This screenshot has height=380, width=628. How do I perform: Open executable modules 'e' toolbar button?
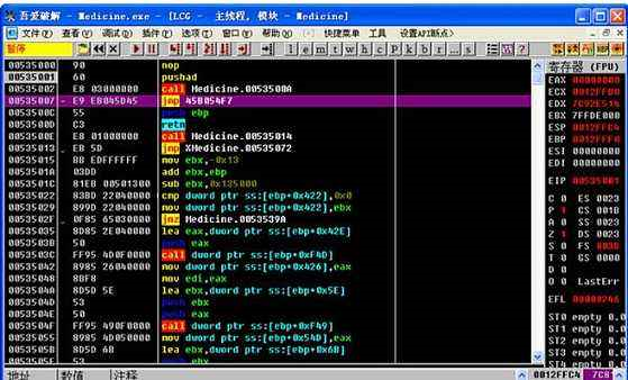[x=306, y=49]
